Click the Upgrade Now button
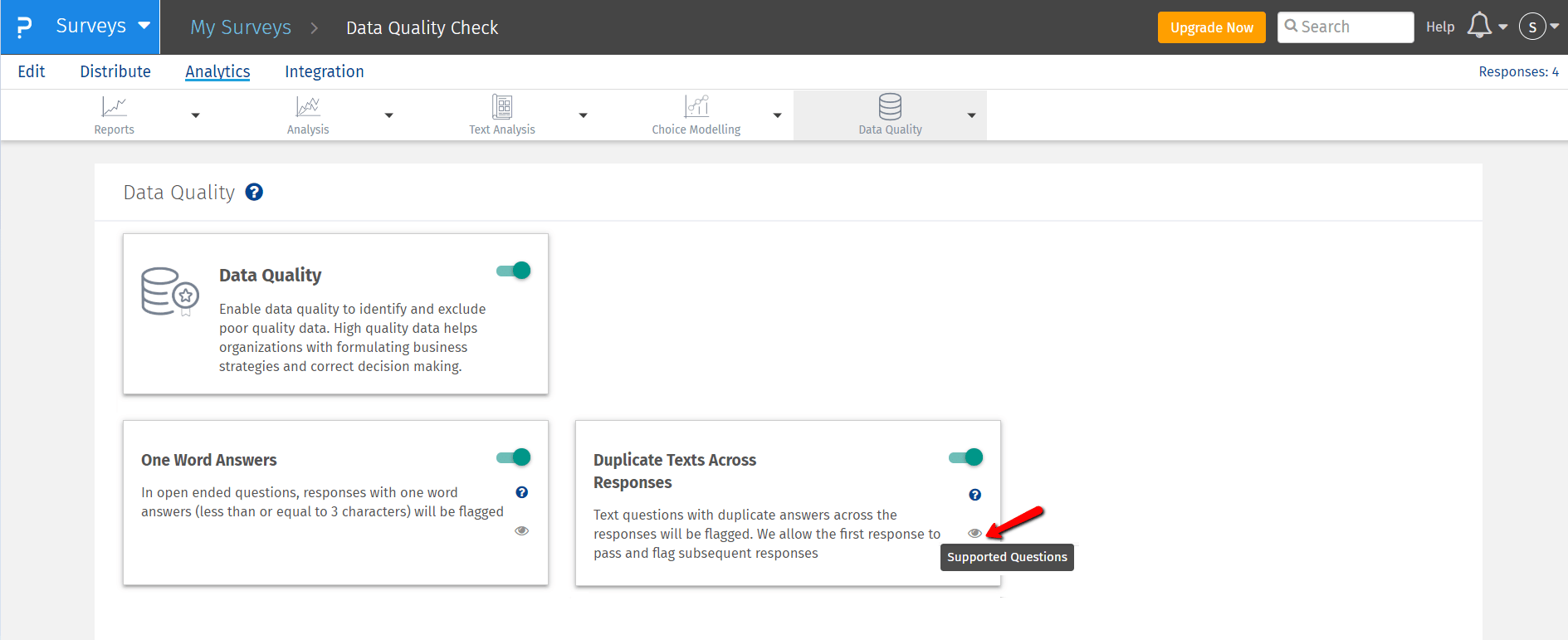Screen dimensions: 1568x640 [1212, 27]
